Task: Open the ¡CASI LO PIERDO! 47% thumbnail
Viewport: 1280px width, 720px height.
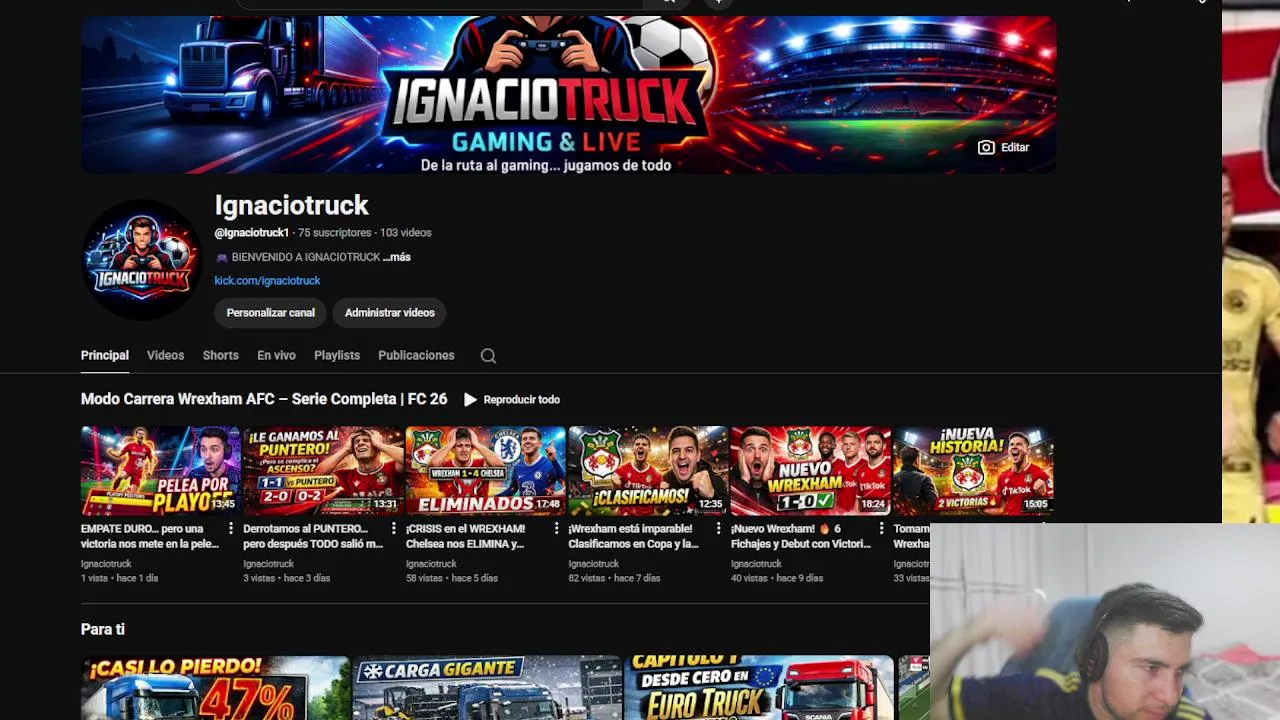Action: 215,688
